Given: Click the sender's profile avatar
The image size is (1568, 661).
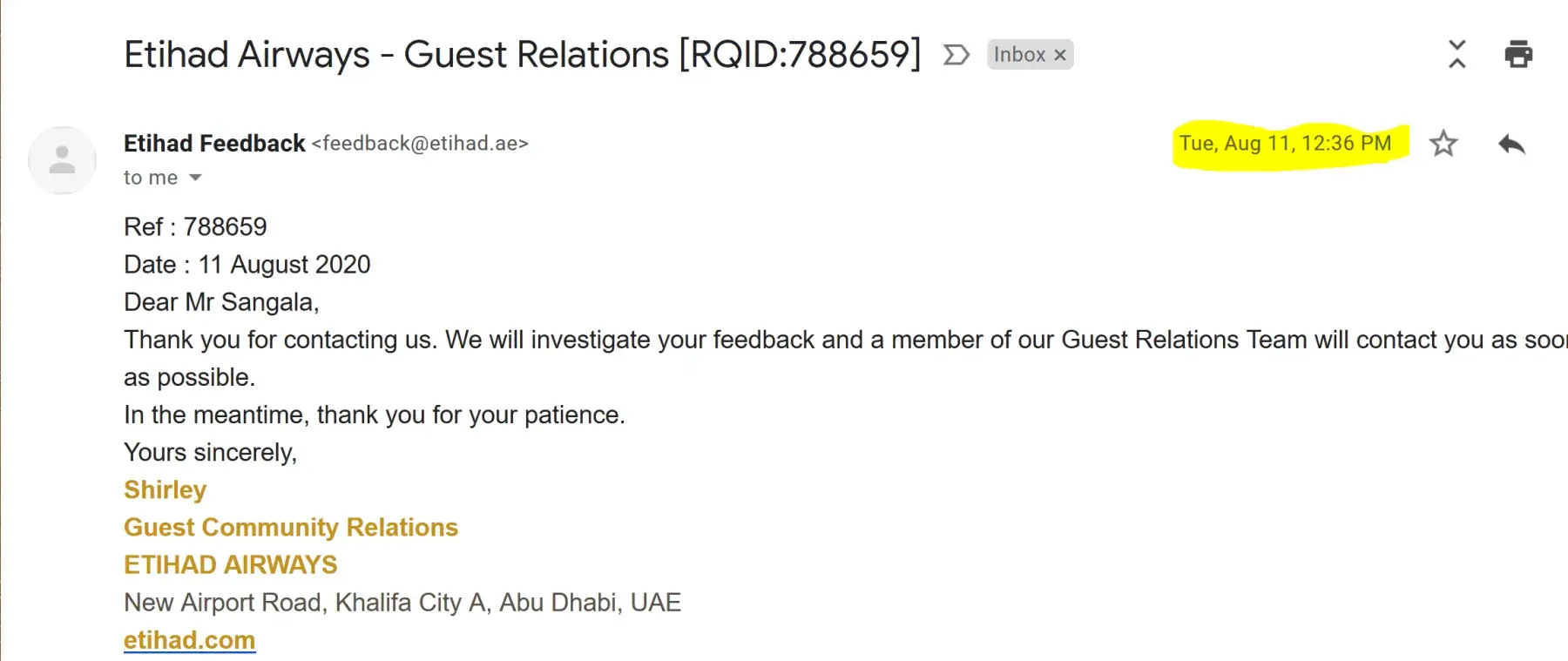Looking at the screenshot, I should pos(62,160).
